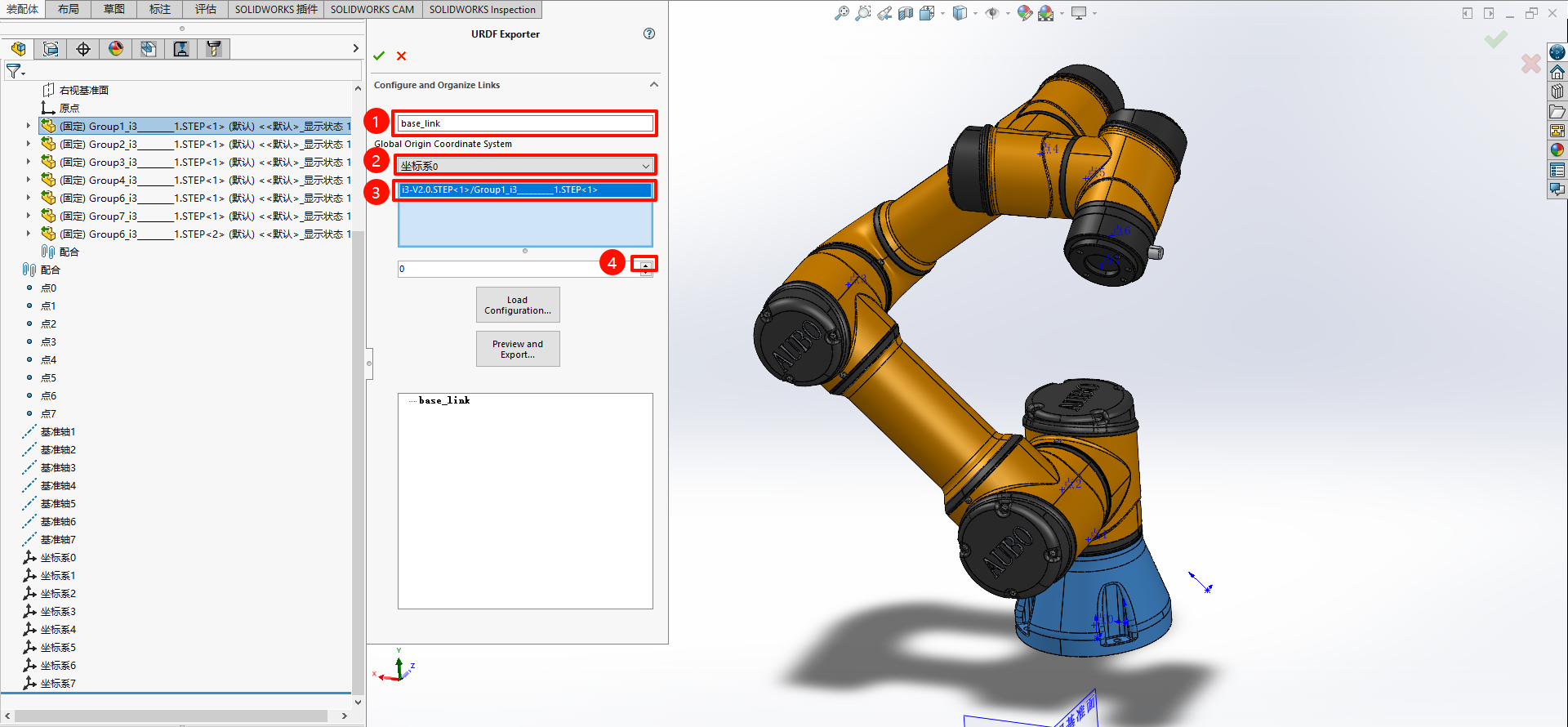Collapse Configure and Organize Links section

point(653,84)
